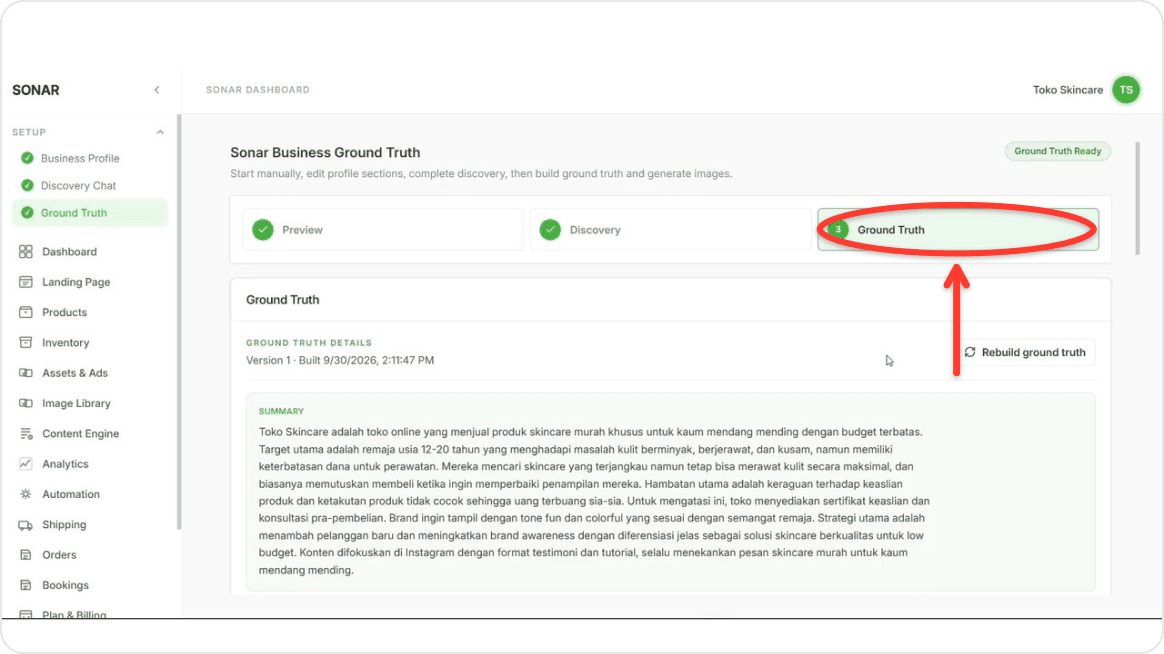1164x654 pixels.
Task: Click the Content Engine icon
Action: point(26,434)
